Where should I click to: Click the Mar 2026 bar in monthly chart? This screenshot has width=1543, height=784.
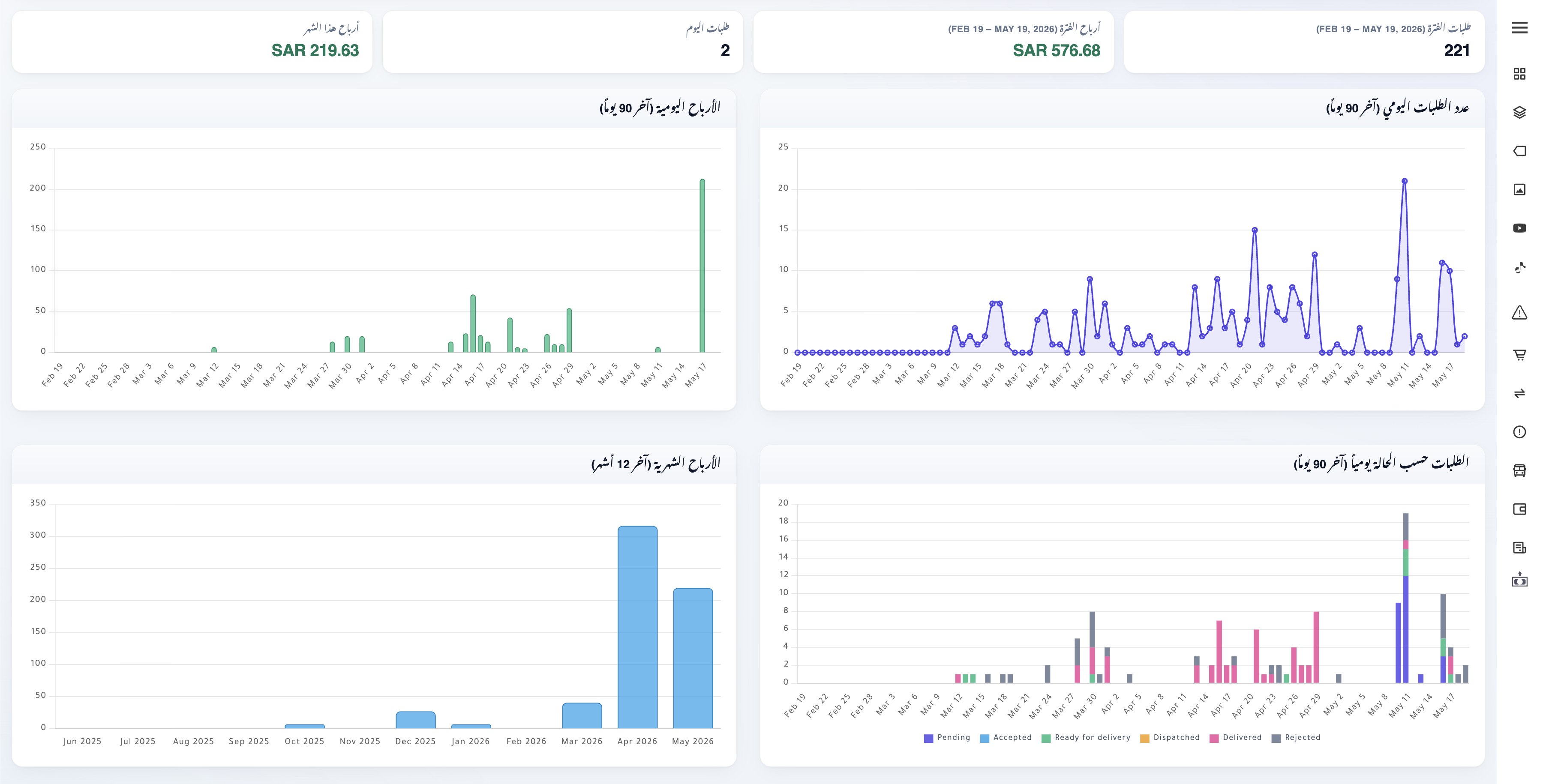click(x=582, y=716)
